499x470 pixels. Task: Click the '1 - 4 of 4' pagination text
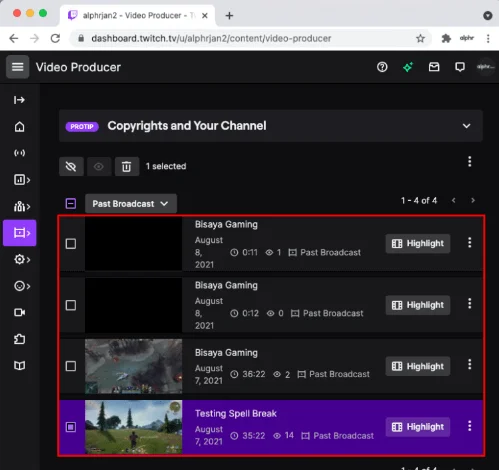tap(419, 200)
